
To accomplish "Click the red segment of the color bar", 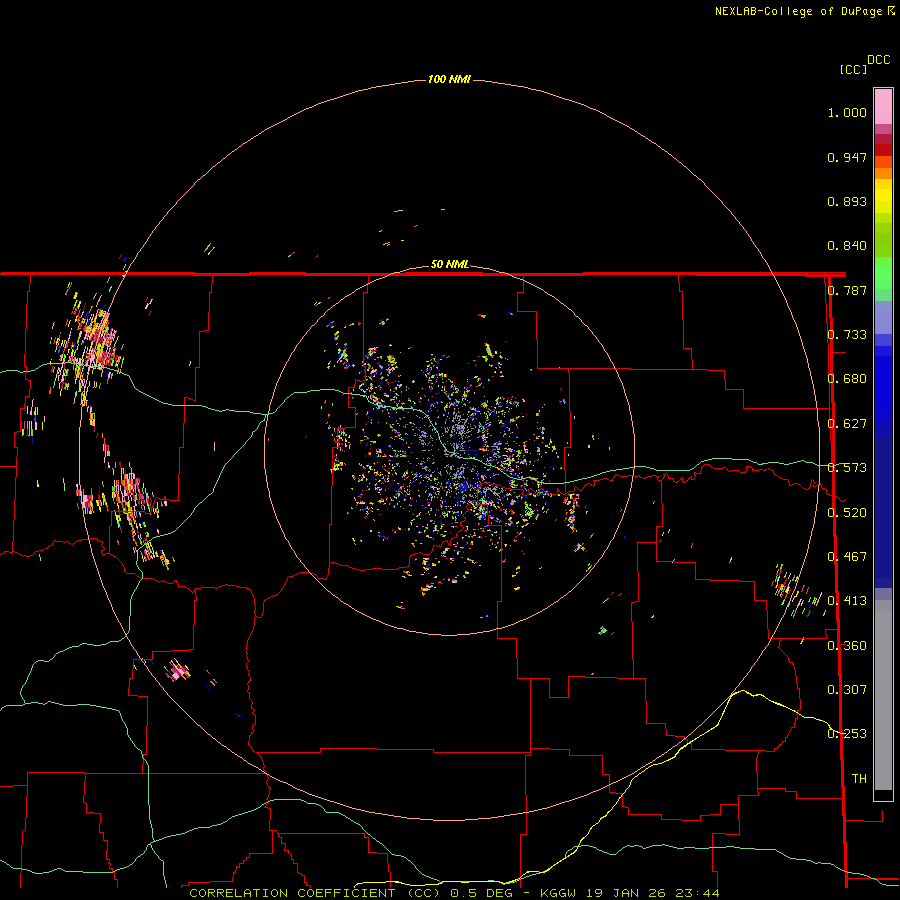I will point(883,150).
